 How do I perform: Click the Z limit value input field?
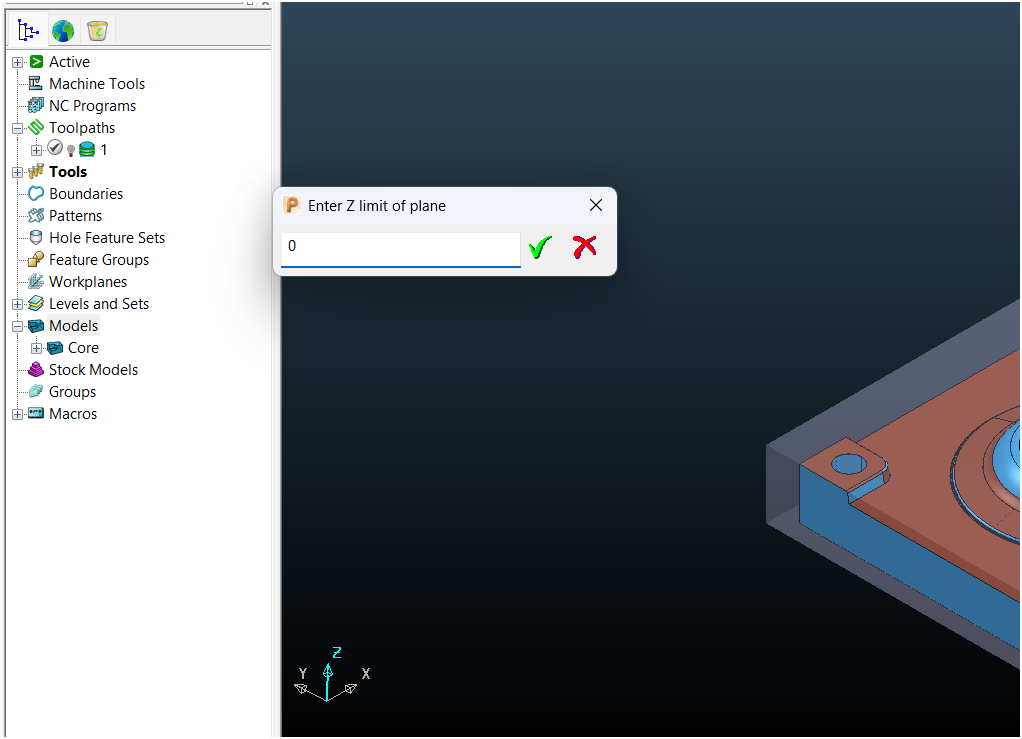(x=401, y=249)
